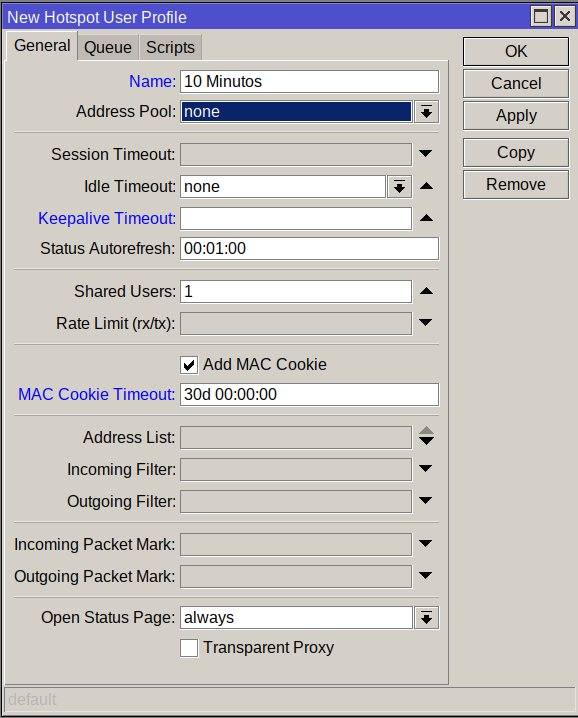Expand the Outgoing Filter field arrow
This screenshot has width=578, height=718.
(x=425, y=500)
